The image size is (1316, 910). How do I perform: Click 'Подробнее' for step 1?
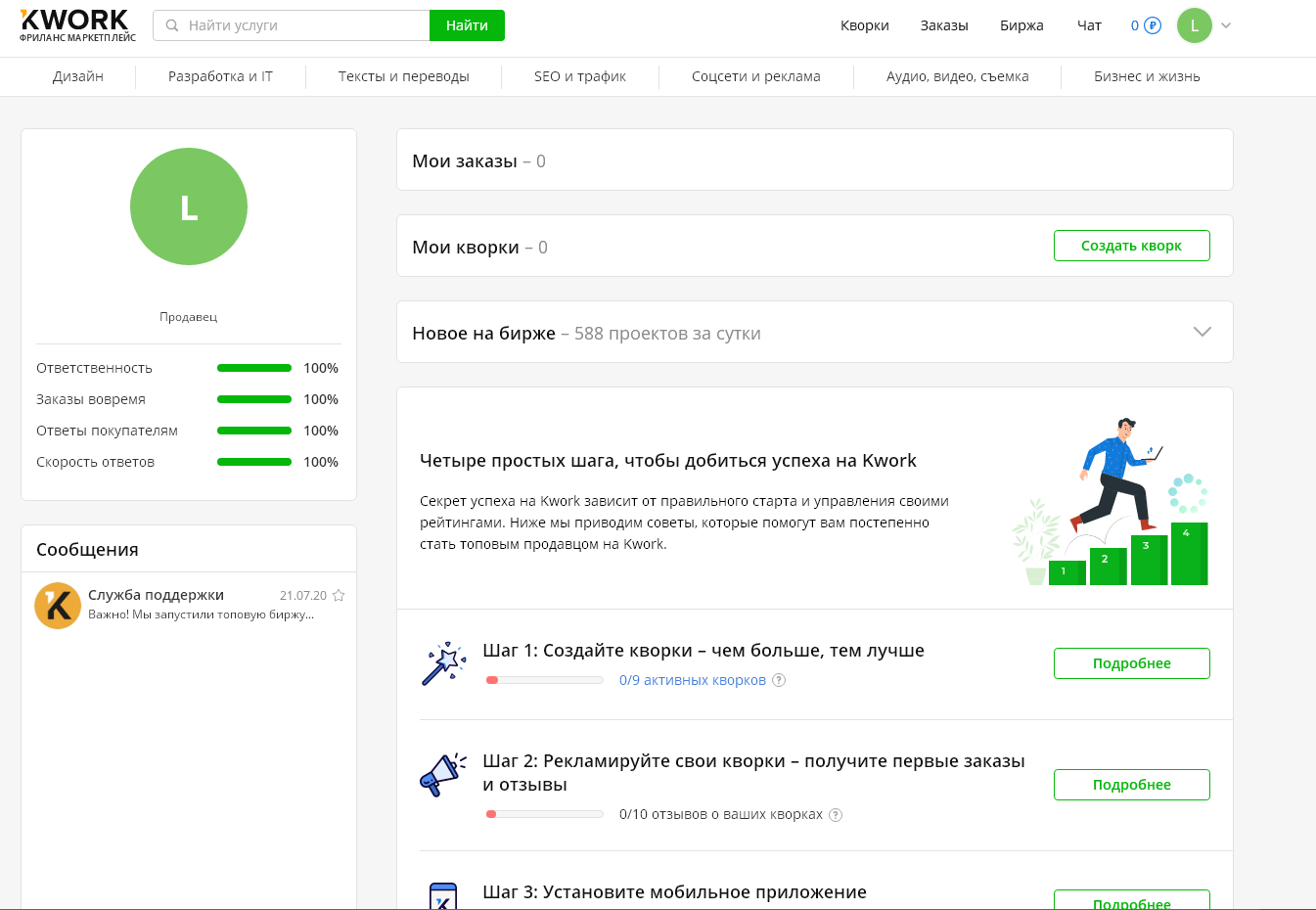pyautogui.click(x=1132, y=663)
